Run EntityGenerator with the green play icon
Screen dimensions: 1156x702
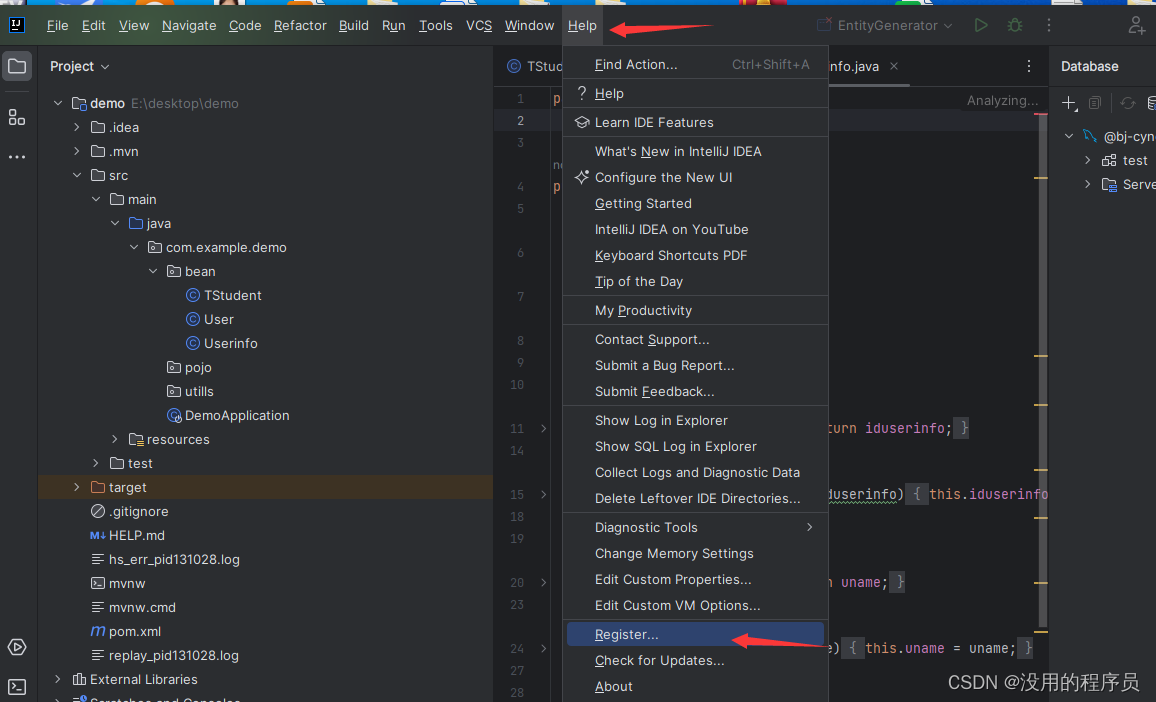pyautogui.click(x=981, y=25)
